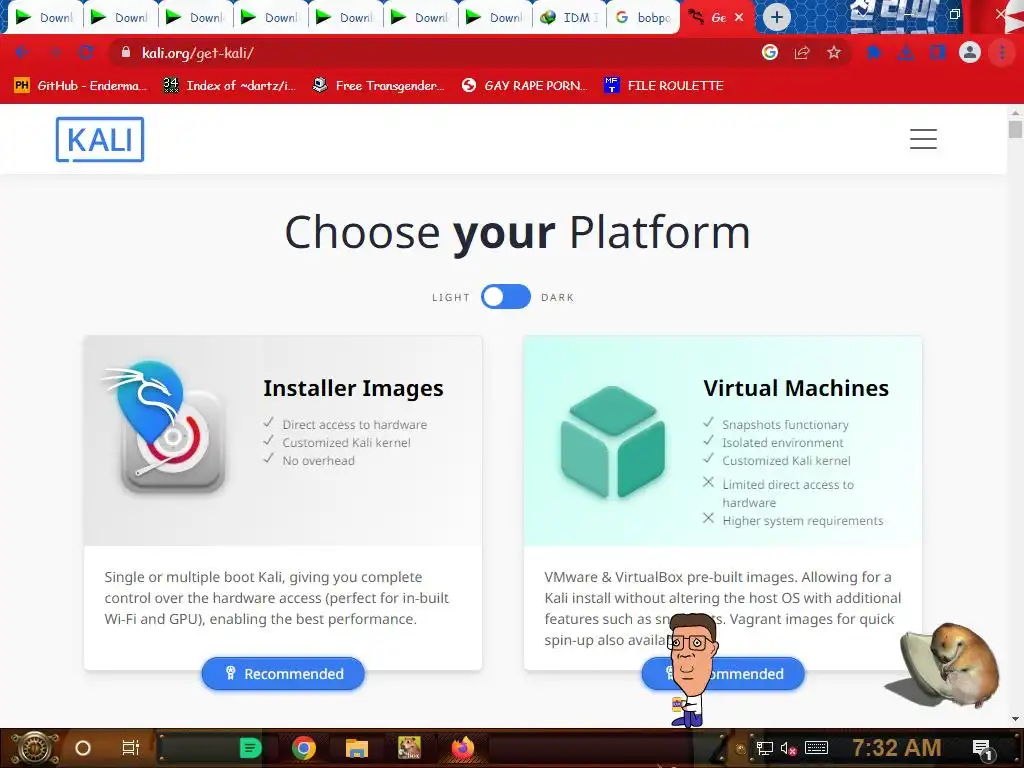The width and height of the screenshot is (1024, 768).
Task: Click Recommended under Virtual Machines
Action: click(x=723, y=673)
